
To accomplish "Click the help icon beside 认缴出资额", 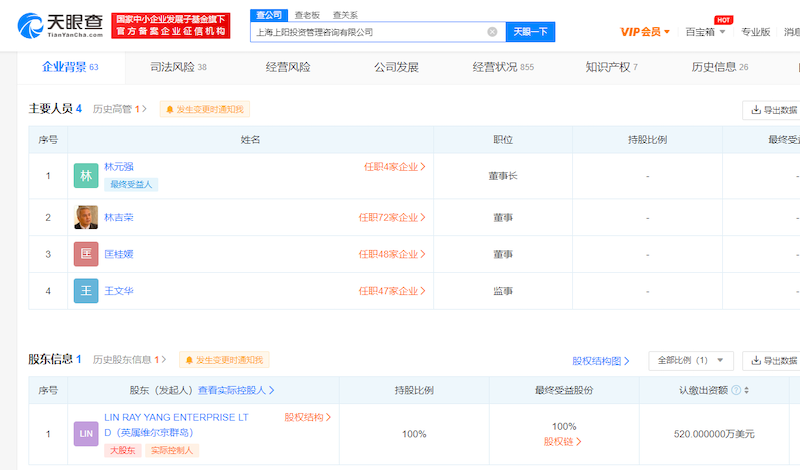I will click(x=736, y=390).
